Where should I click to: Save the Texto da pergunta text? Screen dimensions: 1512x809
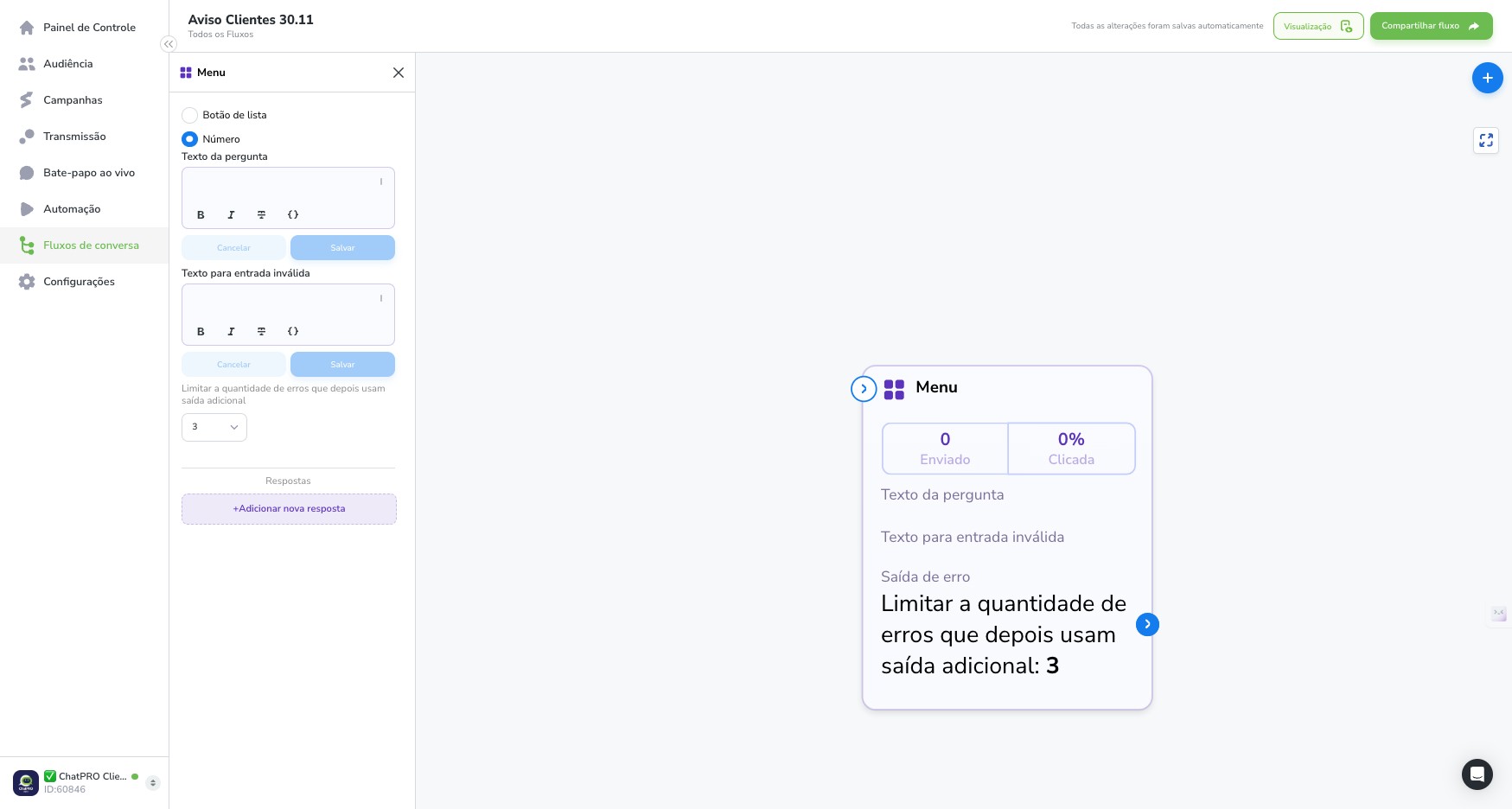pyautogui.click(x=342, y=248)
